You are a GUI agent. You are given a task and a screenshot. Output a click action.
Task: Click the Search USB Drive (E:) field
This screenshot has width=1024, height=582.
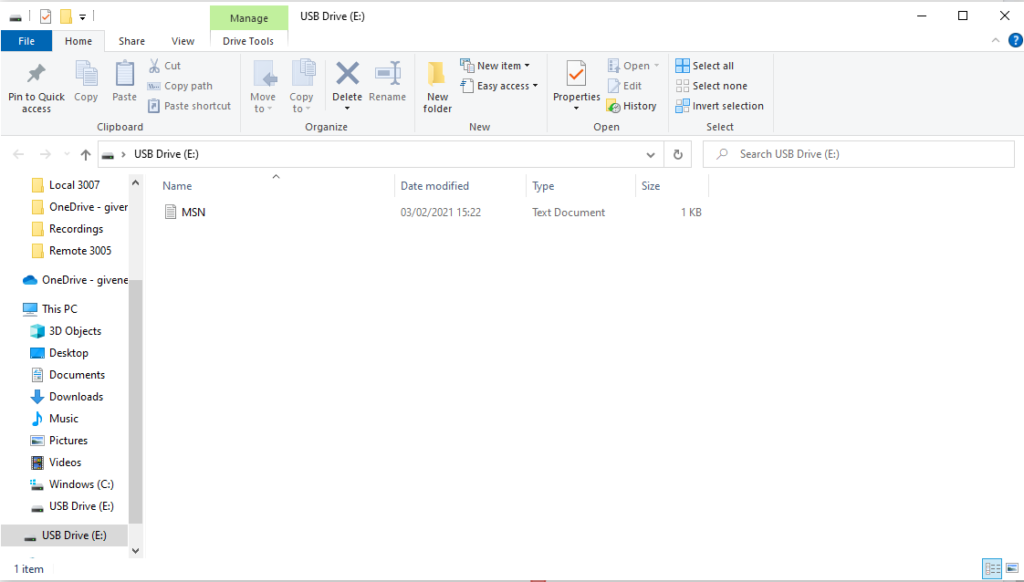pos(860,155)
